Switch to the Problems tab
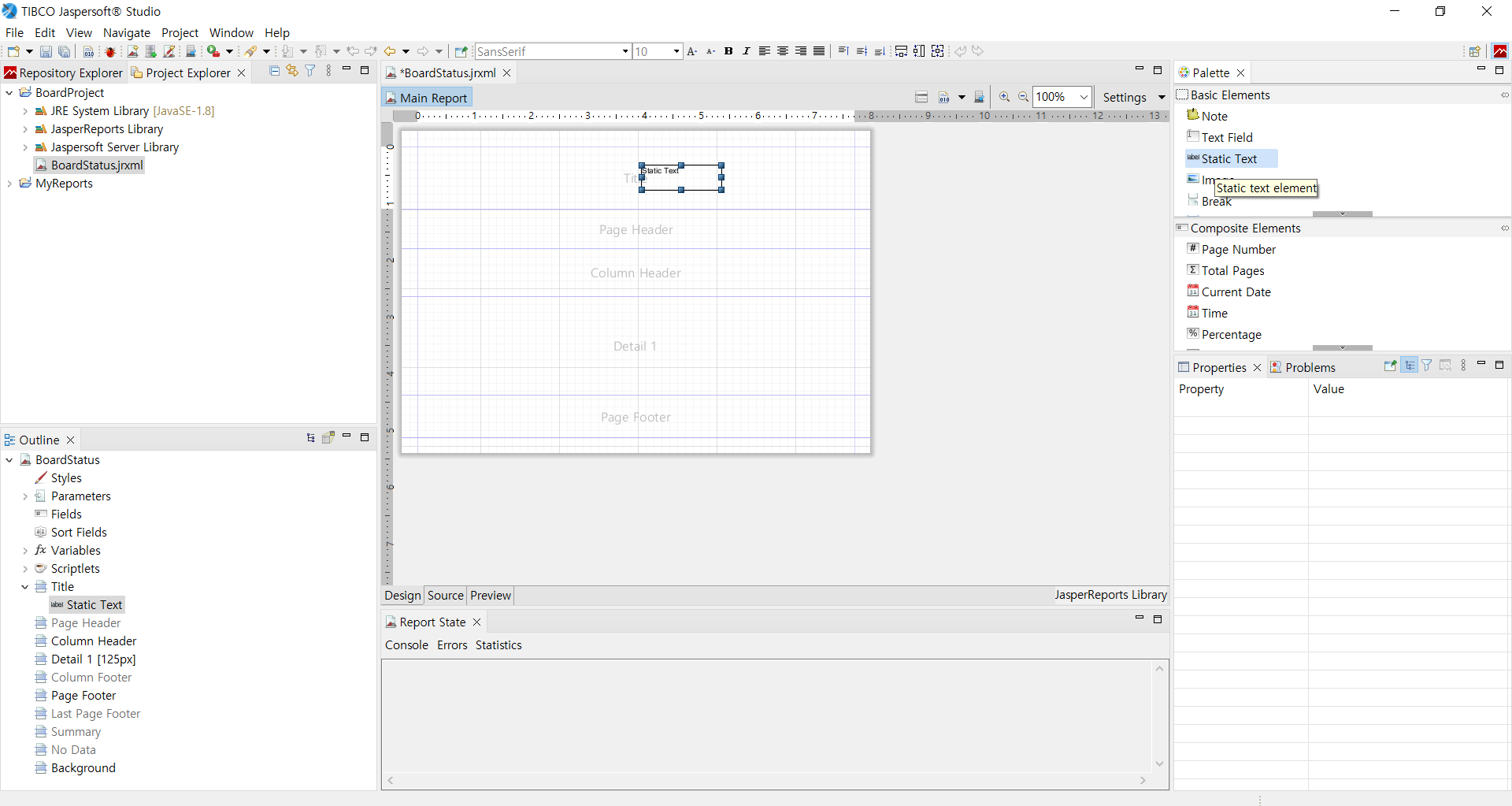The image size is (1512, 806). tap(1303, 367)
